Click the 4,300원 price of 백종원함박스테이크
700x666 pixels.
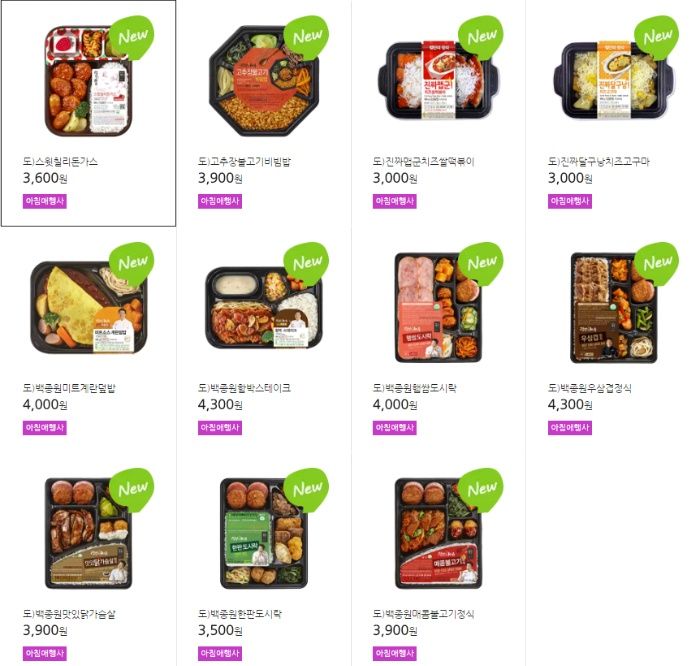(220, 405)
